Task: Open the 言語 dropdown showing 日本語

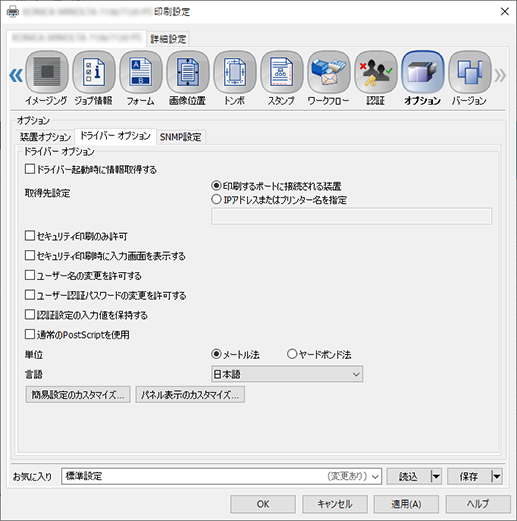Action: [287, 374]
